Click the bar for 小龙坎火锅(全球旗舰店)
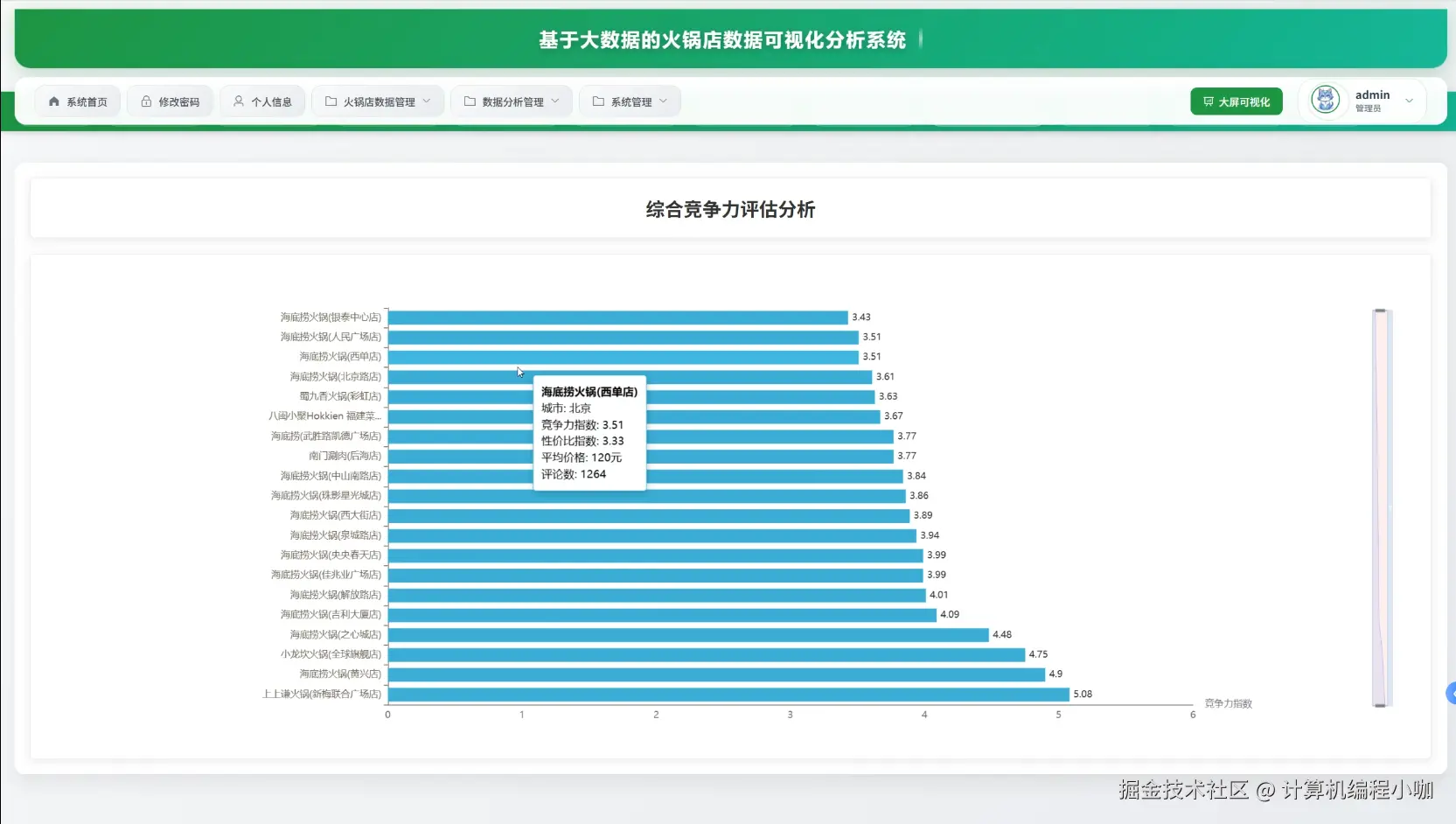1456x824 pixels. pos(707,654)
